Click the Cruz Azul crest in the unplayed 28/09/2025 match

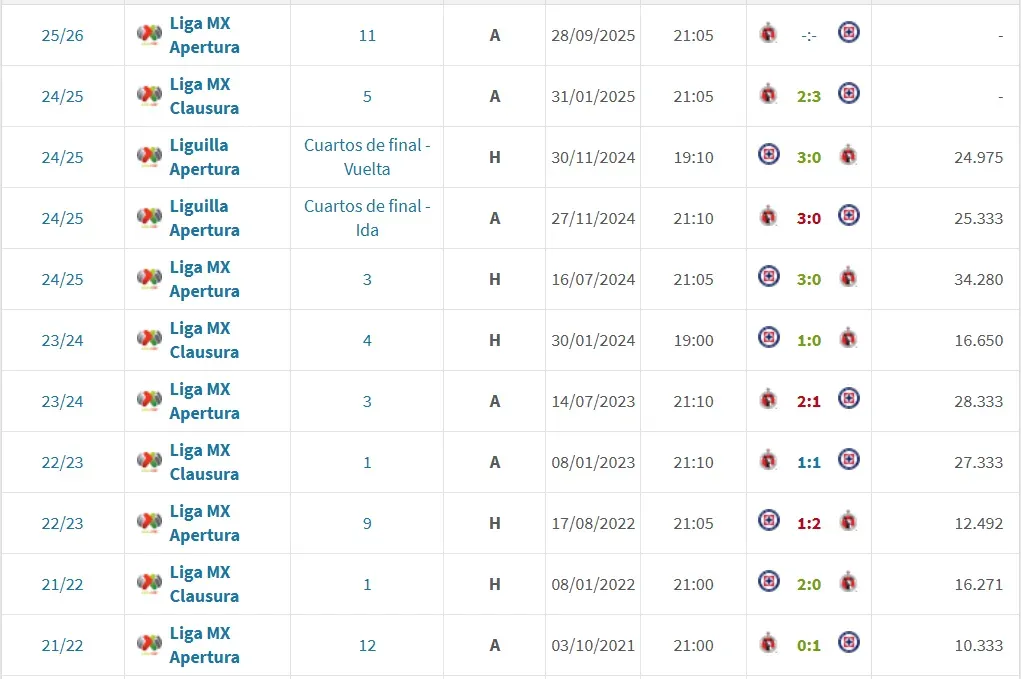[x=849, y=31]
